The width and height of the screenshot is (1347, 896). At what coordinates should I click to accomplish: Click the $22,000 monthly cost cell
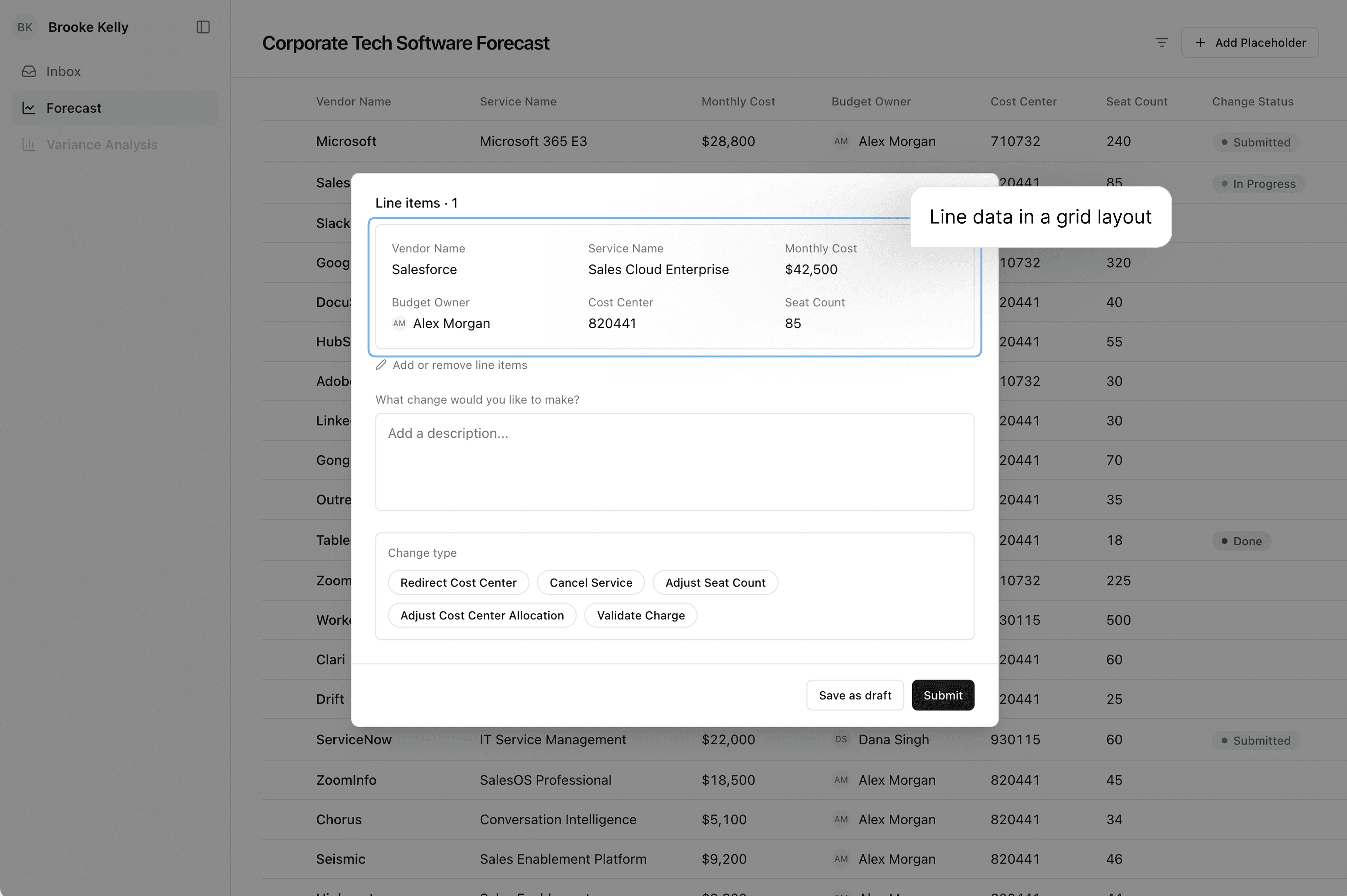coord(728,739)
